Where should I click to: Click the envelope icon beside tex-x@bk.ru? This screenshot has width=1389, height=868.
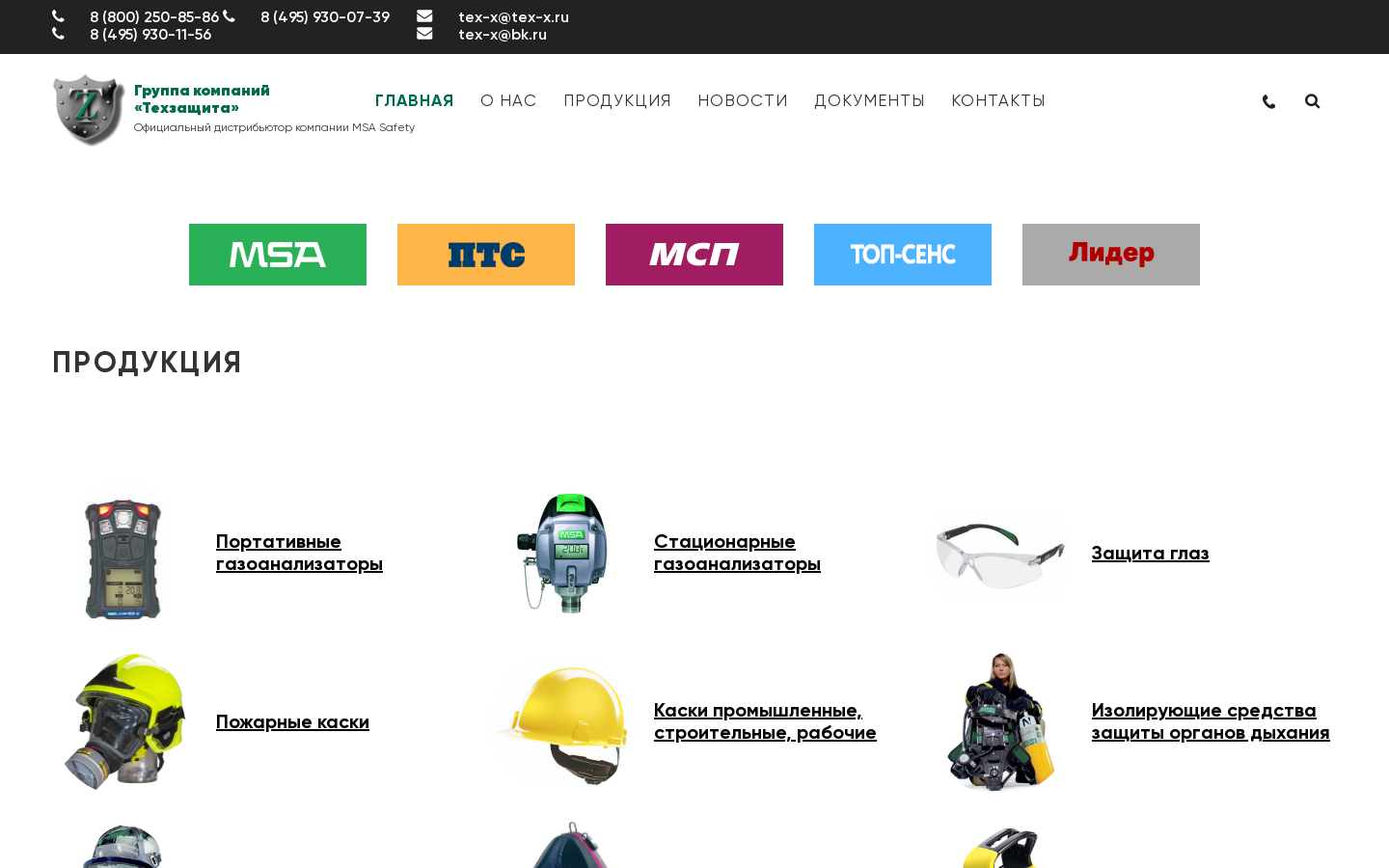[424, 34]
